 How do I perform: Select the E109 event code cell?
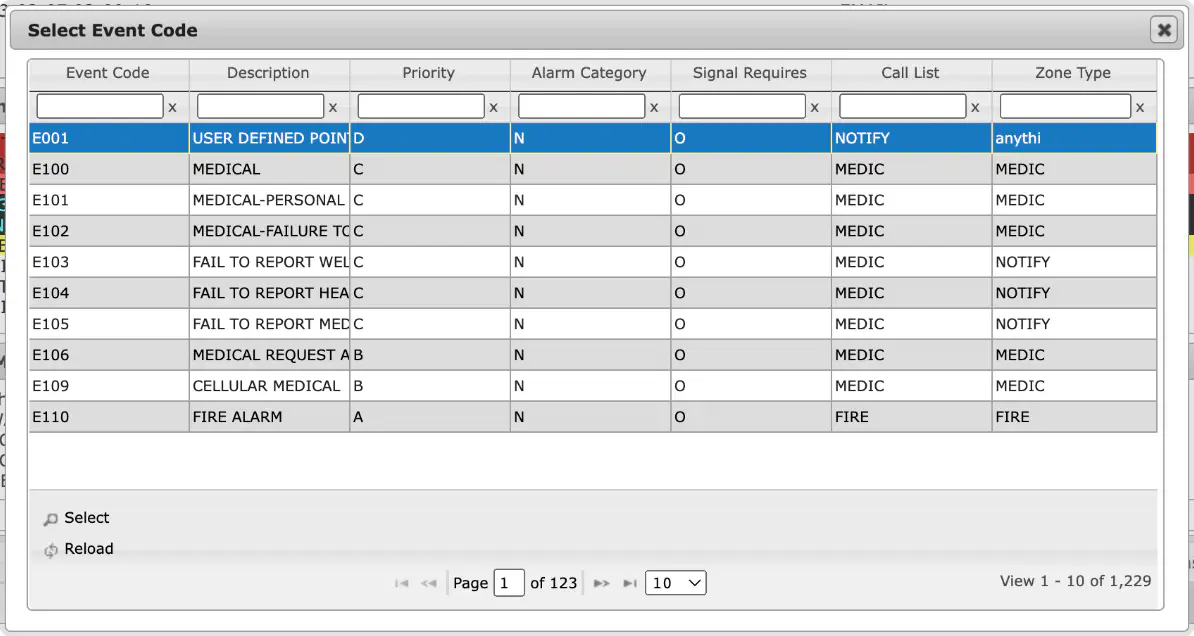tap(109, 386)
